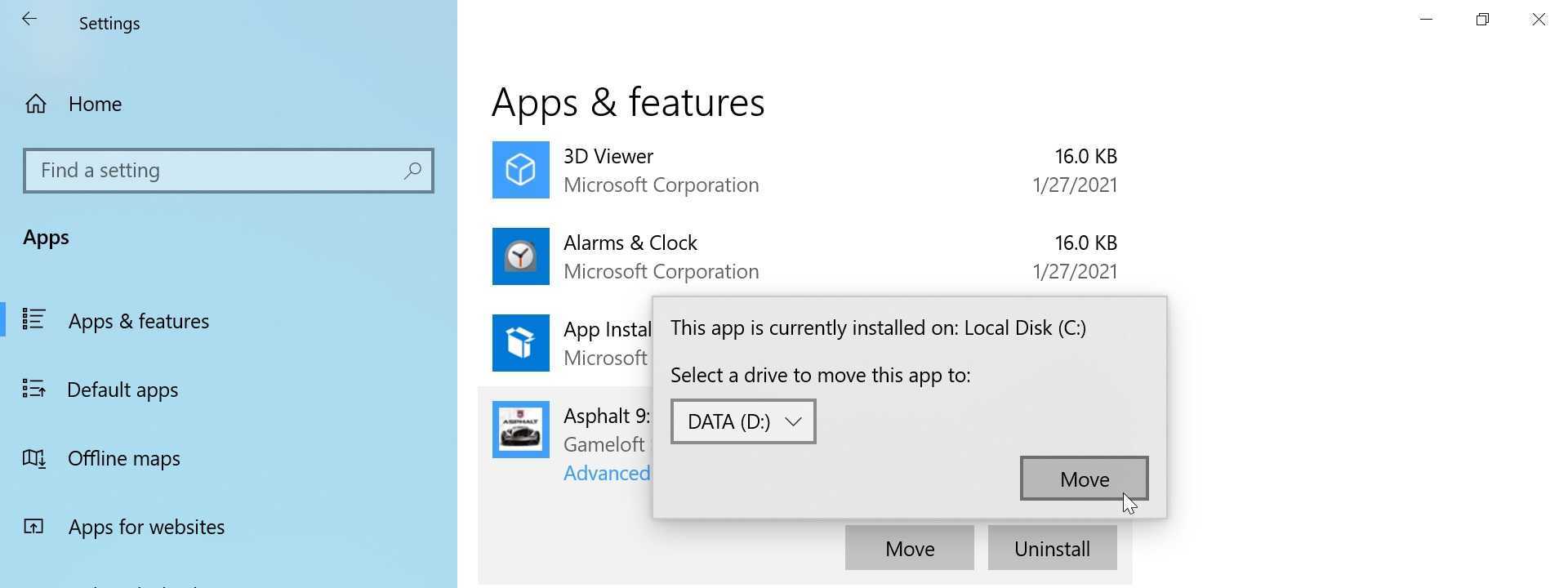Select the Alarms & Clock app icon

coord(520,256)
